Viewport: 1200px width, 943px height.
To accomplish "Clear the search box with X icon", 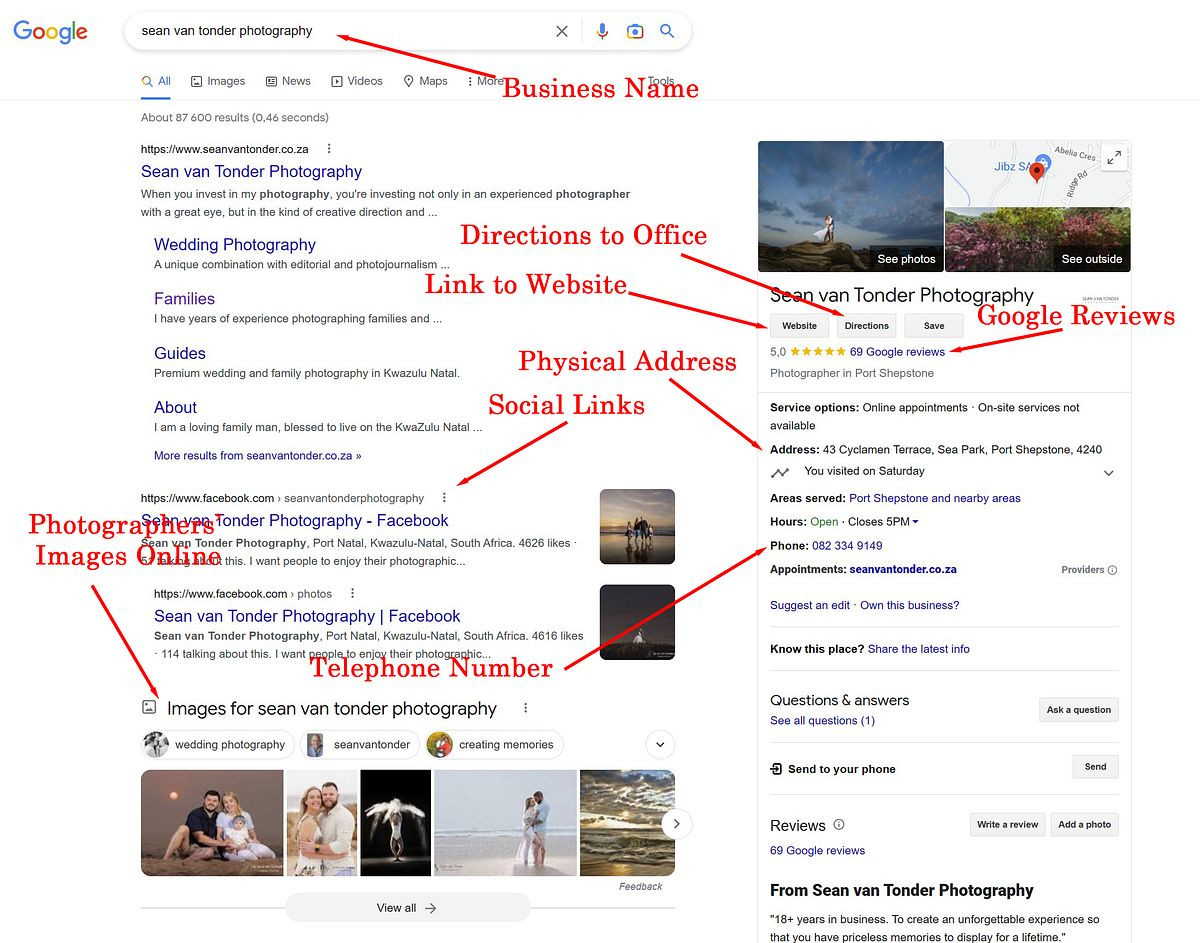I will [x=562, y=31].
